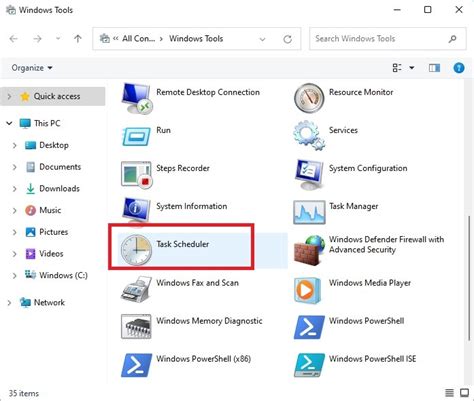Screen dimensions: 474x401
Task: Launch Windows PowerShell ISE icon
Action: click(309, 365)
